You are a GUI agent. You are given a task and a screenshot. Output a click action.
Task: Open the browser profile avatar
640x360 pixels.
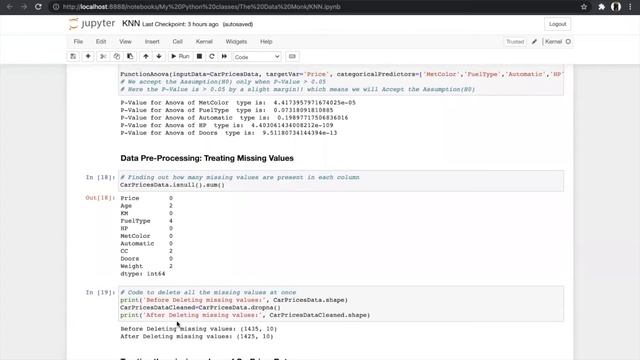pyautogui.click(x=616, y=7)
